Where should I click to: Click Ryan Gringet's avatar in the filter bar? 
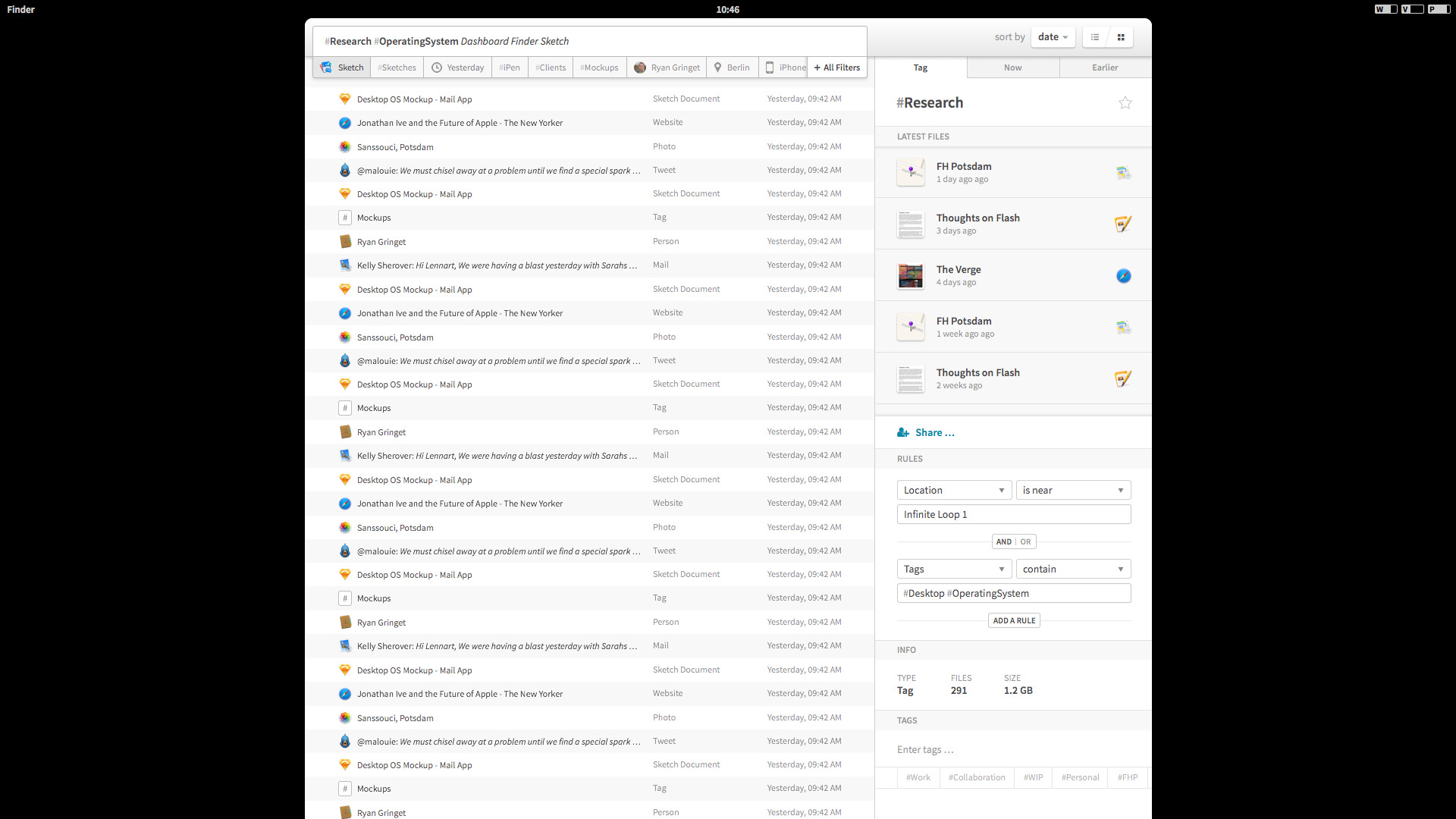point(639,67)
